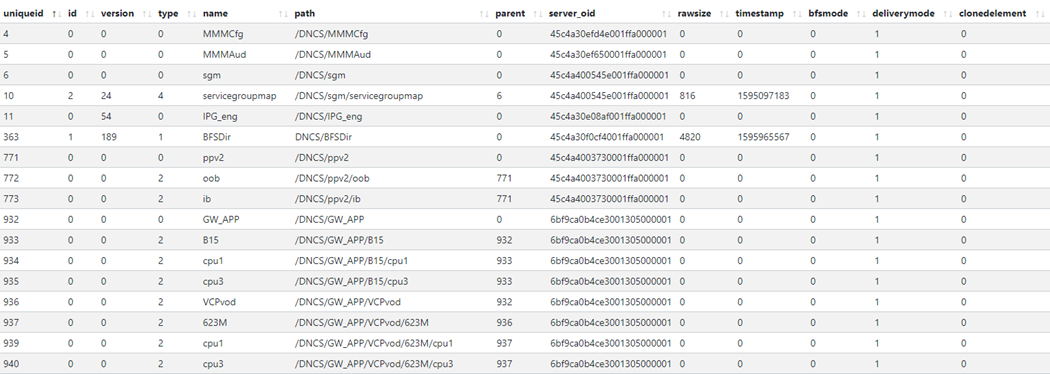
Task: Select path /DNCS/GW_APP/B15/cpu1
Action: 352,262
